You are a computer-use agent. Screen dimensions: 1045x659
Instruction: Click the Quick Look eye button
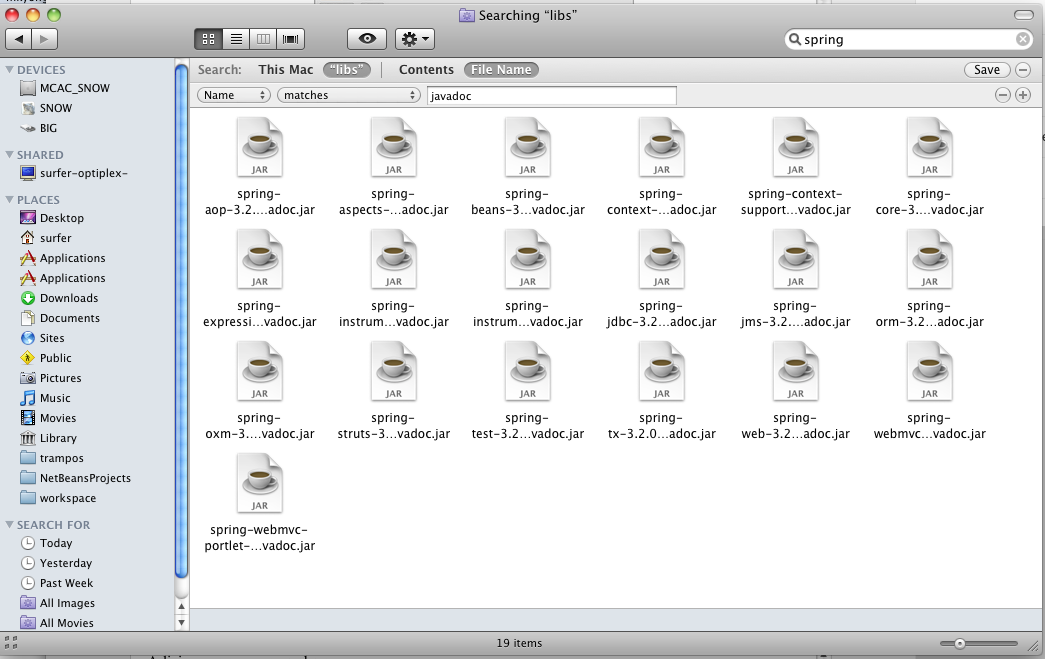click(367, 39)
